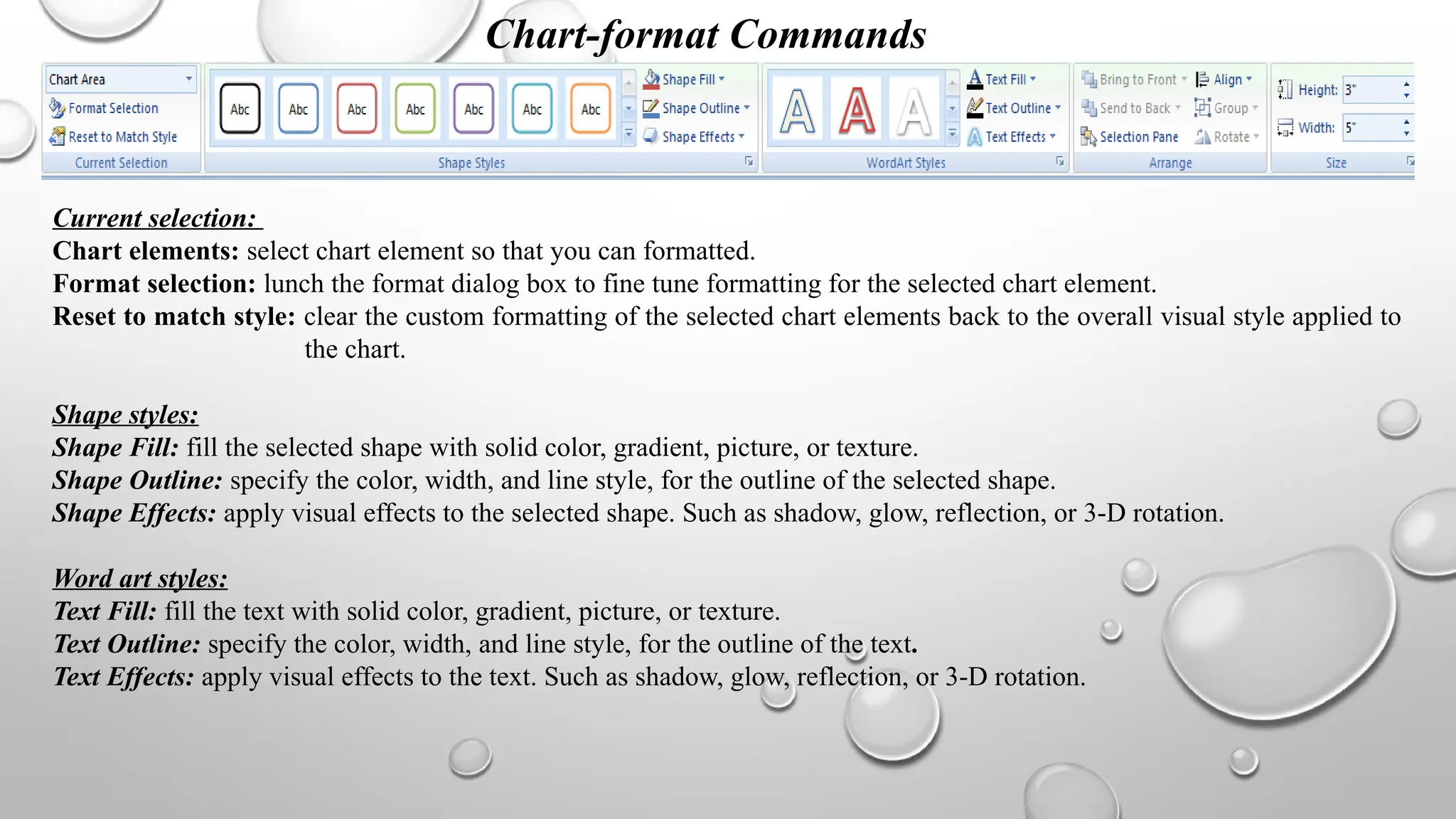Select the green outline Abc shape style

[415, 109]
